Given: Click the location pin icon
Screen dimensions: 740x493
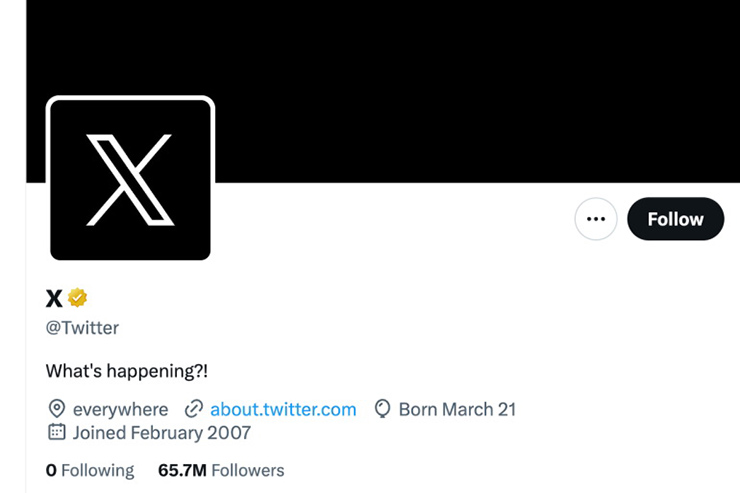Looking at the screenshot, I should 57,409.
